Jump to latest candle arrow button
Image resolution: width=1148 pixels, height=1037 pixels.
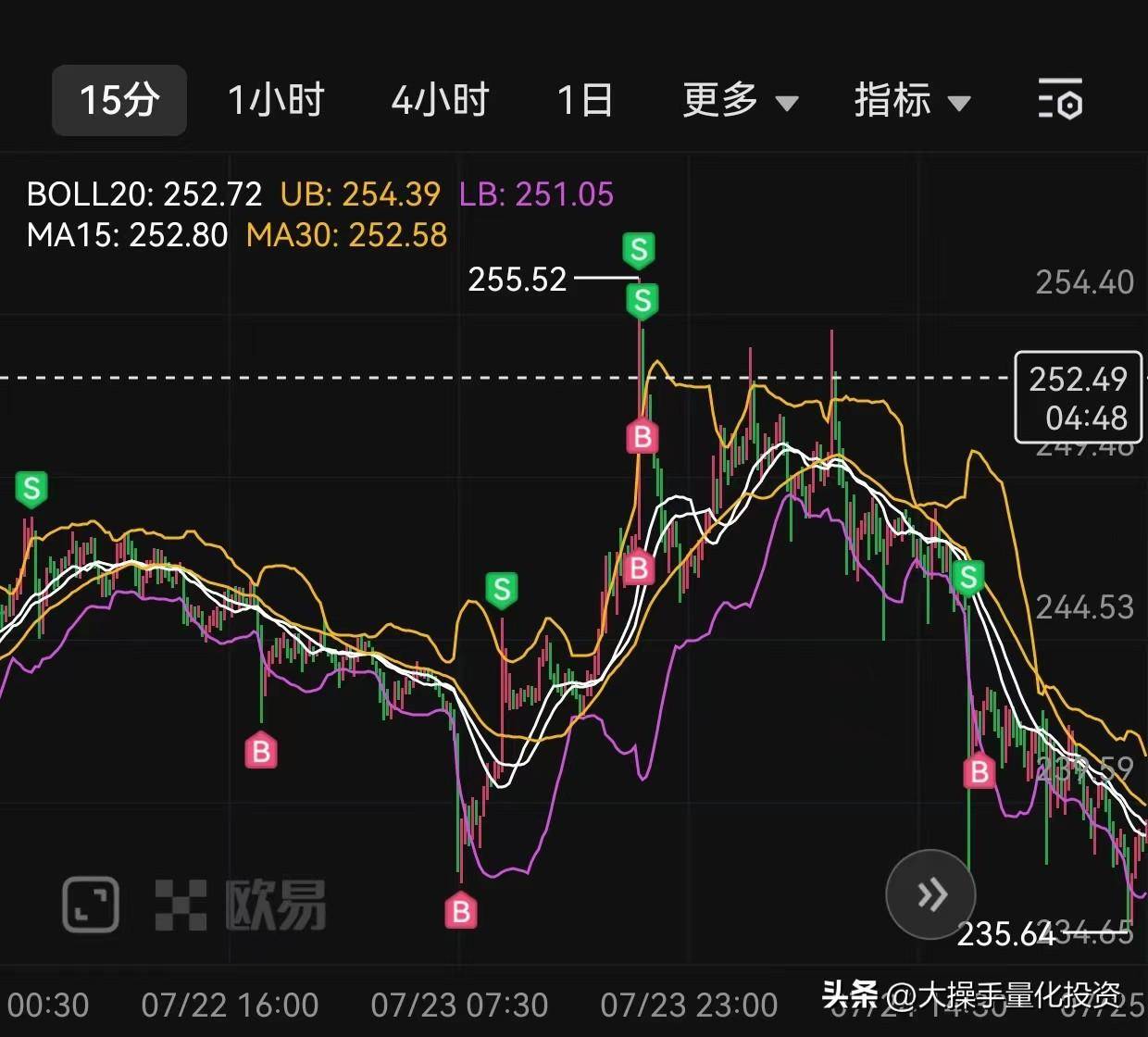point(930,894)
